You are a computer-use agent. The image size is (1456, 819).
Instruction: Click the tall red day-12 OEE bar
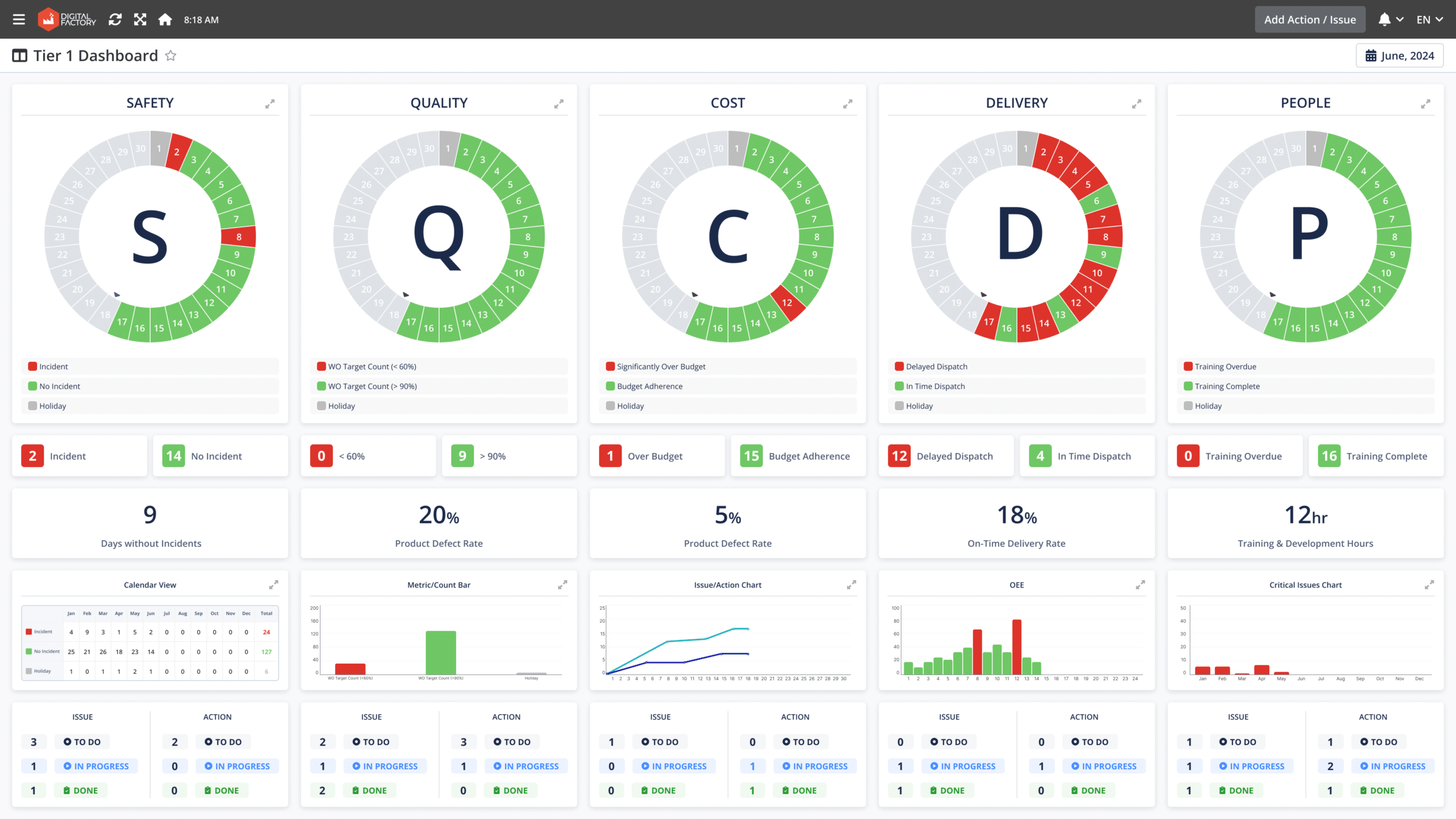pyautogui.click(x=1017, y=647)
